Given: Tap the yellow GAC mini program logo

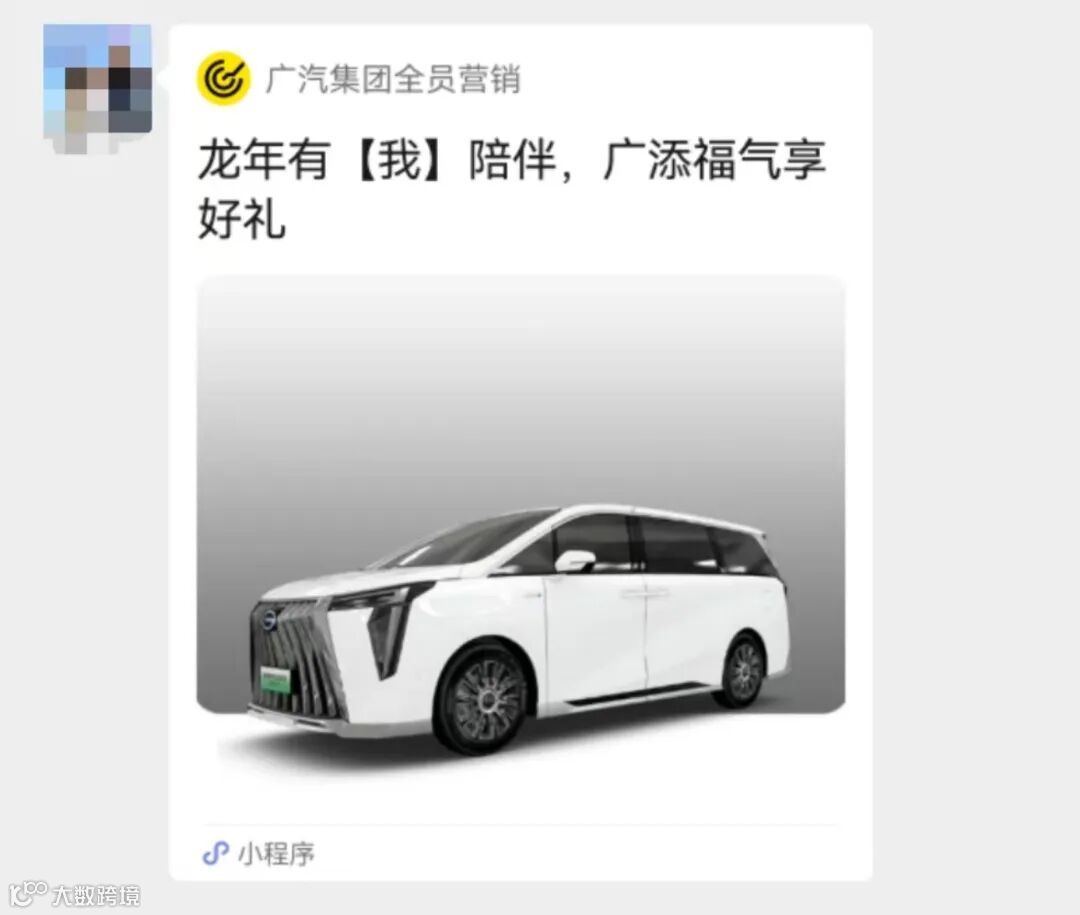Looking at the screenshot, I should point(224,79).
